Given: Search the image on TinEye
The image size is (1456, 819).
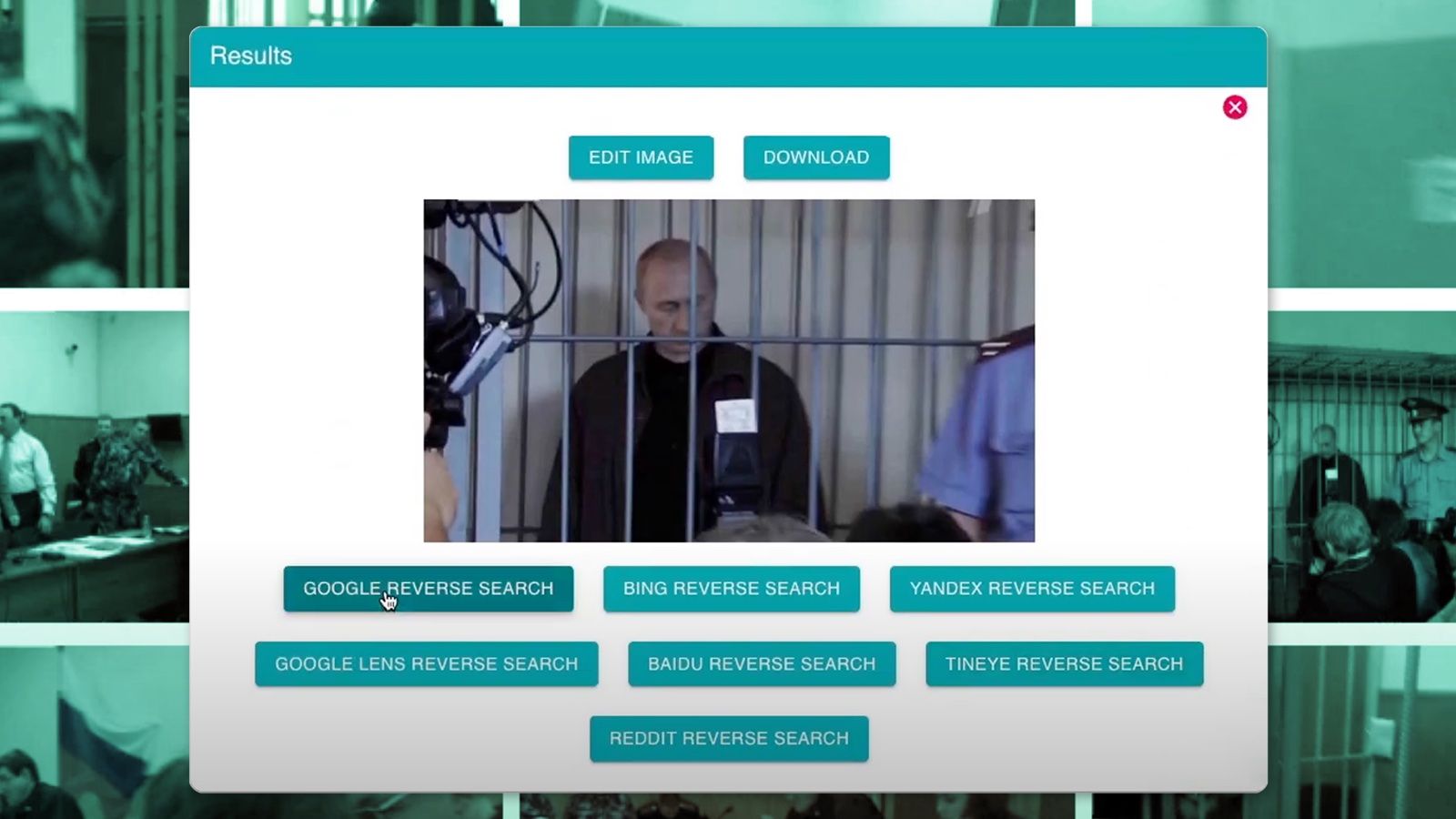Looking at the screenshot, I should 1063,663.
